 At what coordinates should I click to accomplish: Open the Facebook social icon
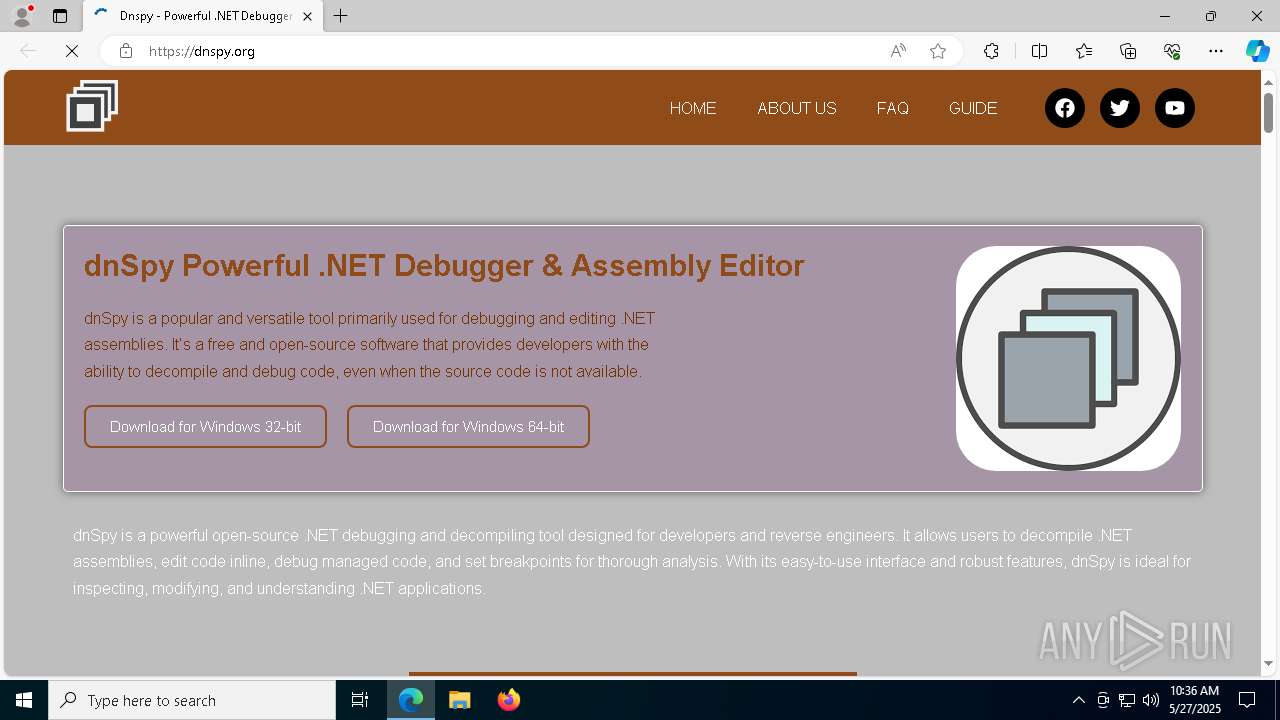pyautogui.click(x=1065, y=108)
